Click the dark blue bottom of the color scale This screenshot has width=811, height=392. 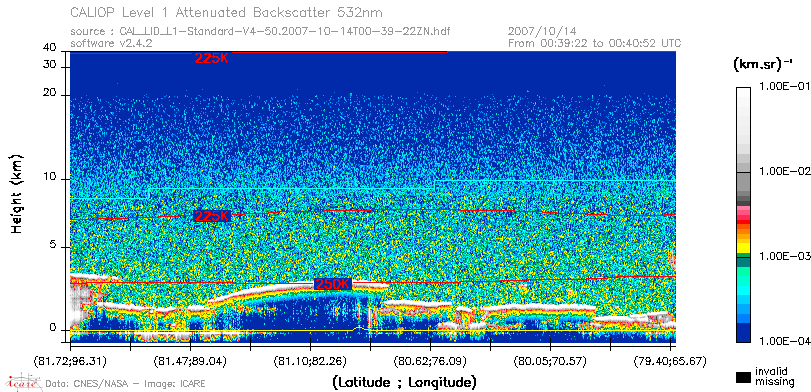click(744, 334)
